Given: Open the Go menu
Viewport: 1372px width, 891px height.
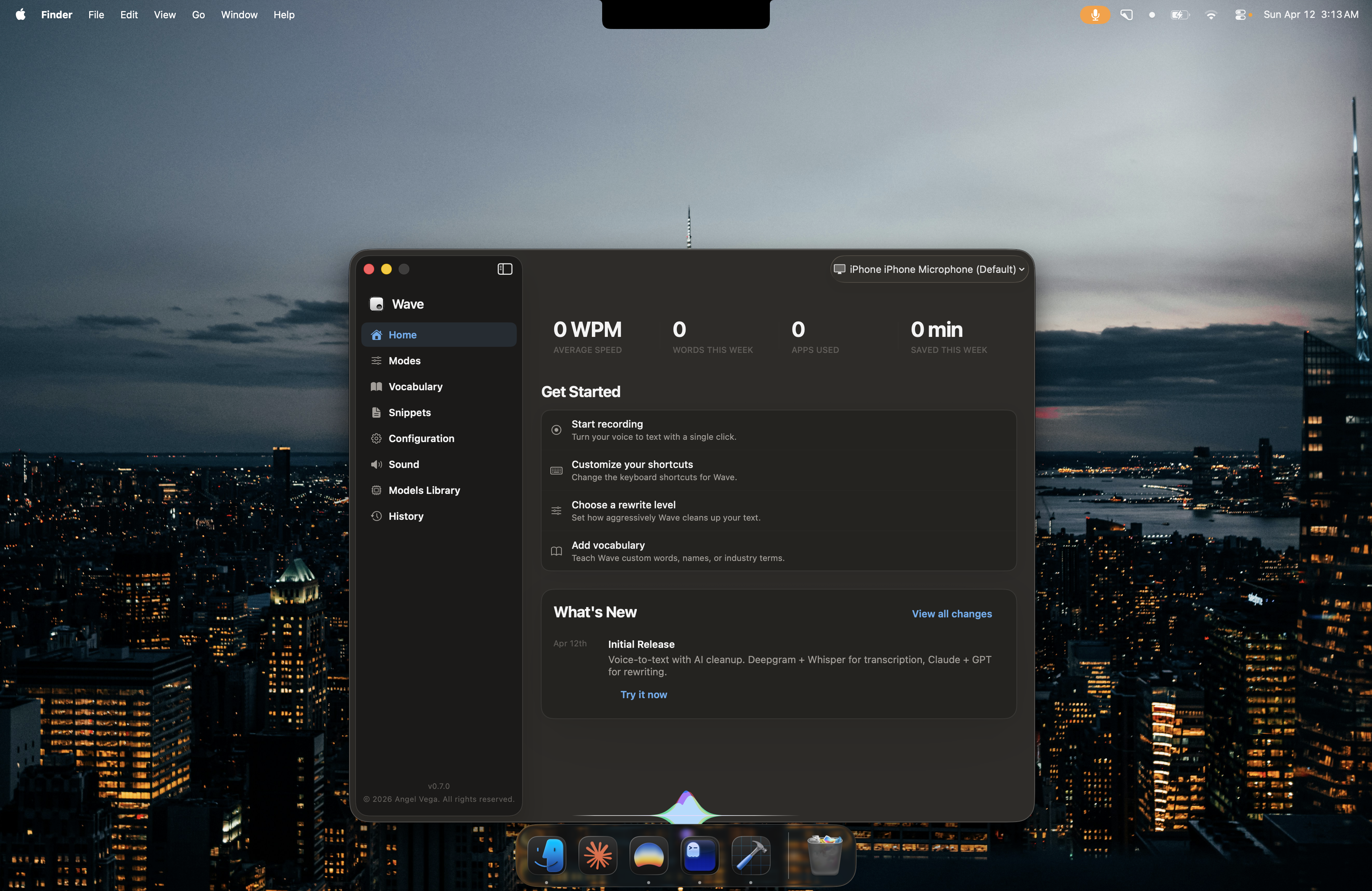Looking at the screenshot, I should point(198,14).
